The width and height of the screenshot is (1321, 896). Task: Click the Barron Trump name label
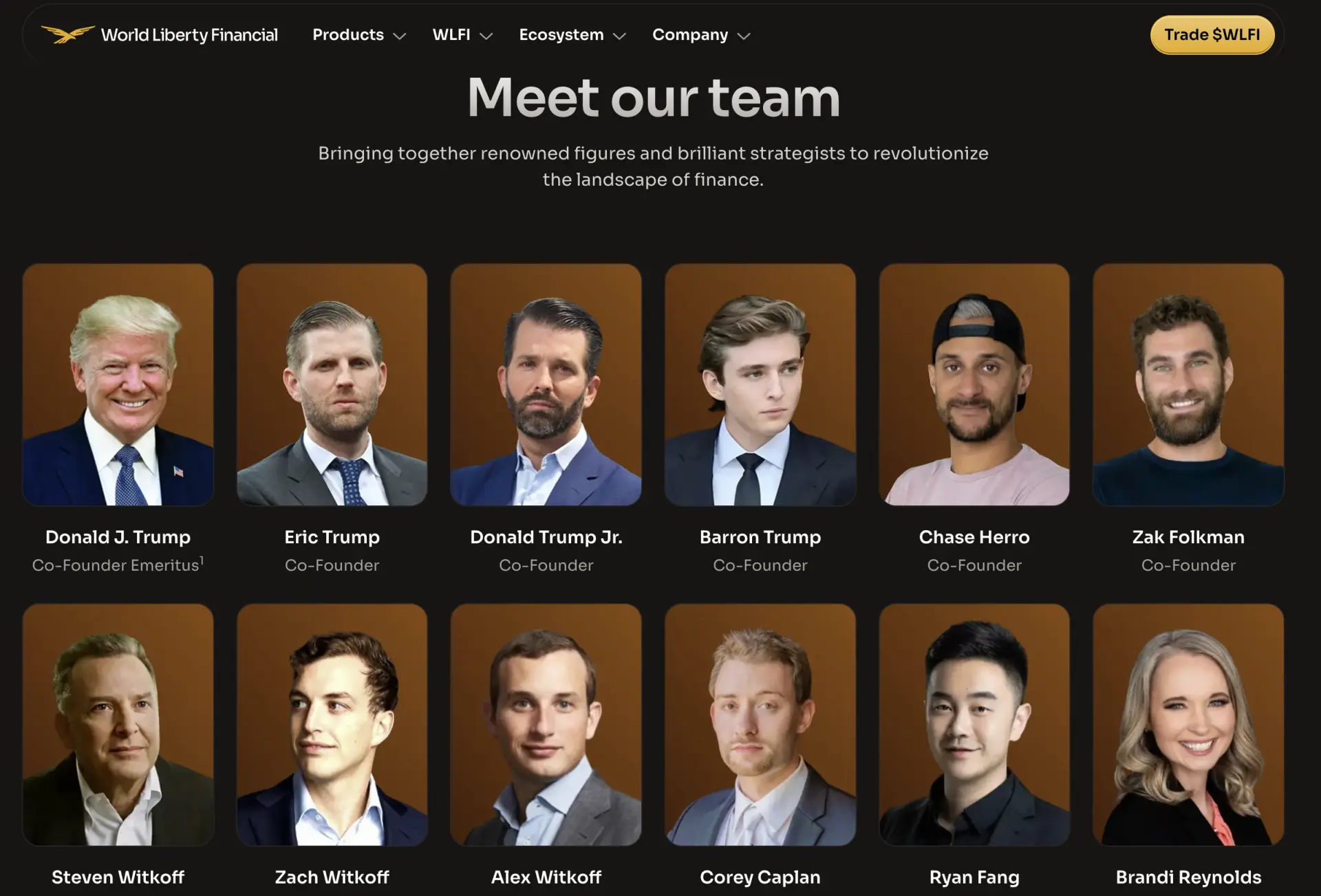[x=760, y=537]
